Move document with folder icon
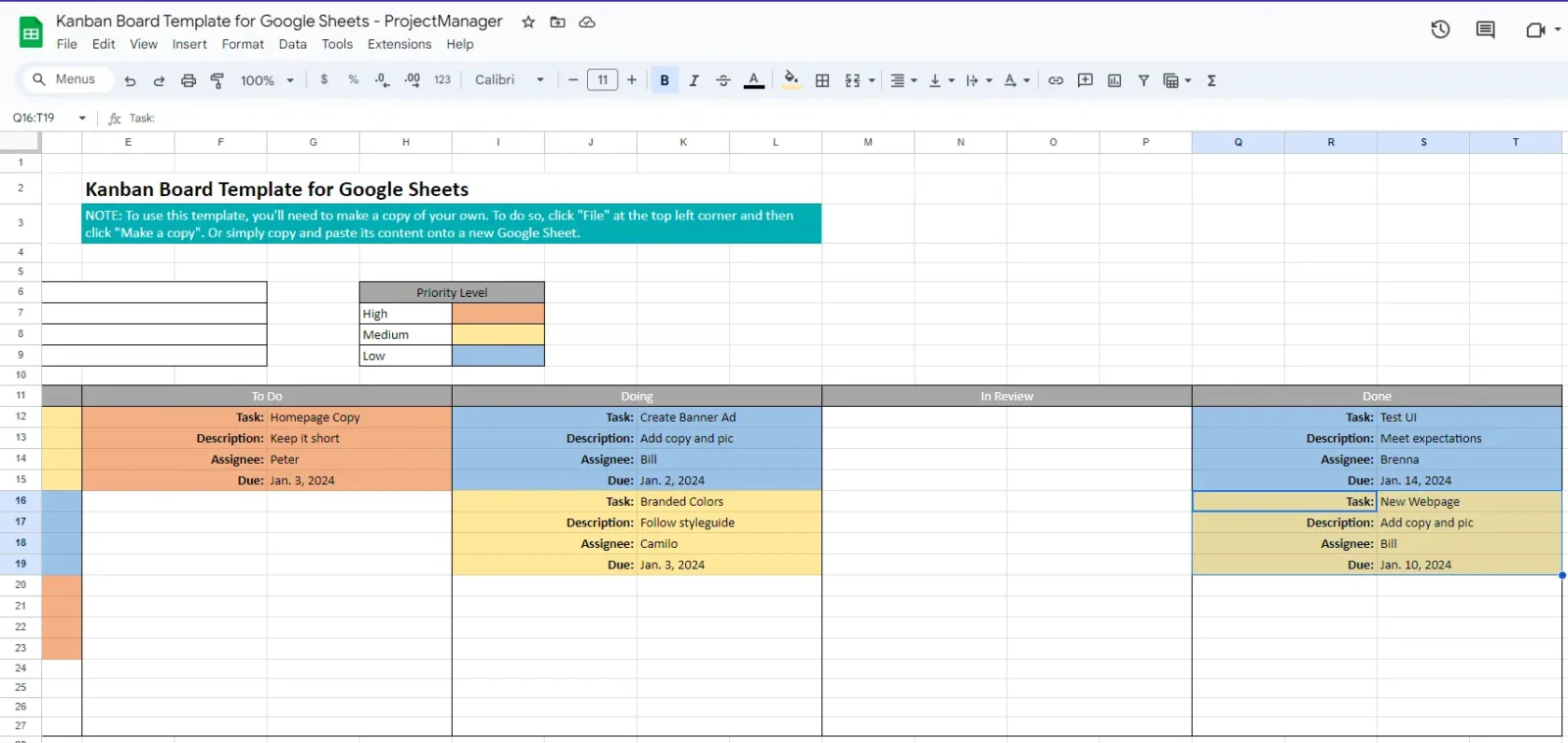1568x743 pixels. pyautogui.click(x=558, y=22)
